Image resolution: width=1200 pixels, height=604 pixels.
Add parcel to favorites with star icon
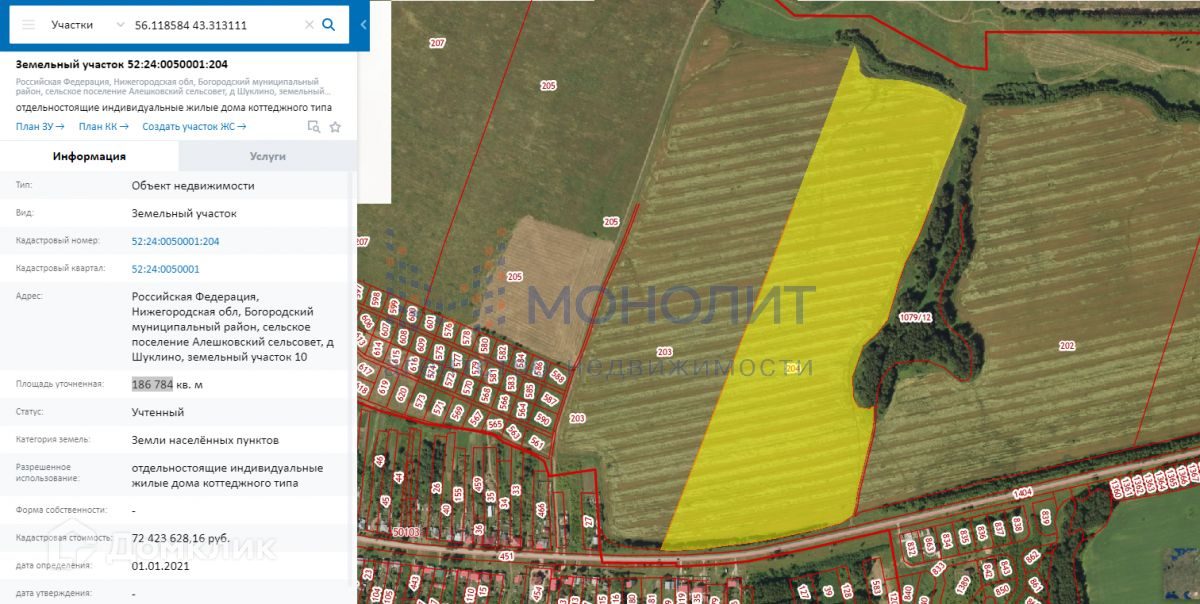335,127
